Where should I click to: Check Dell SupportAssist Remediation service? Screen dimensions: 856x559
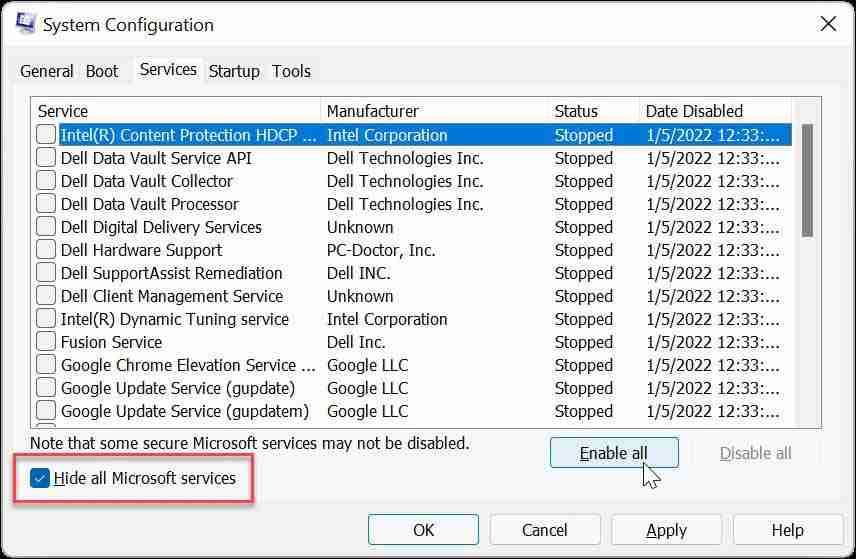pos(46,272)
